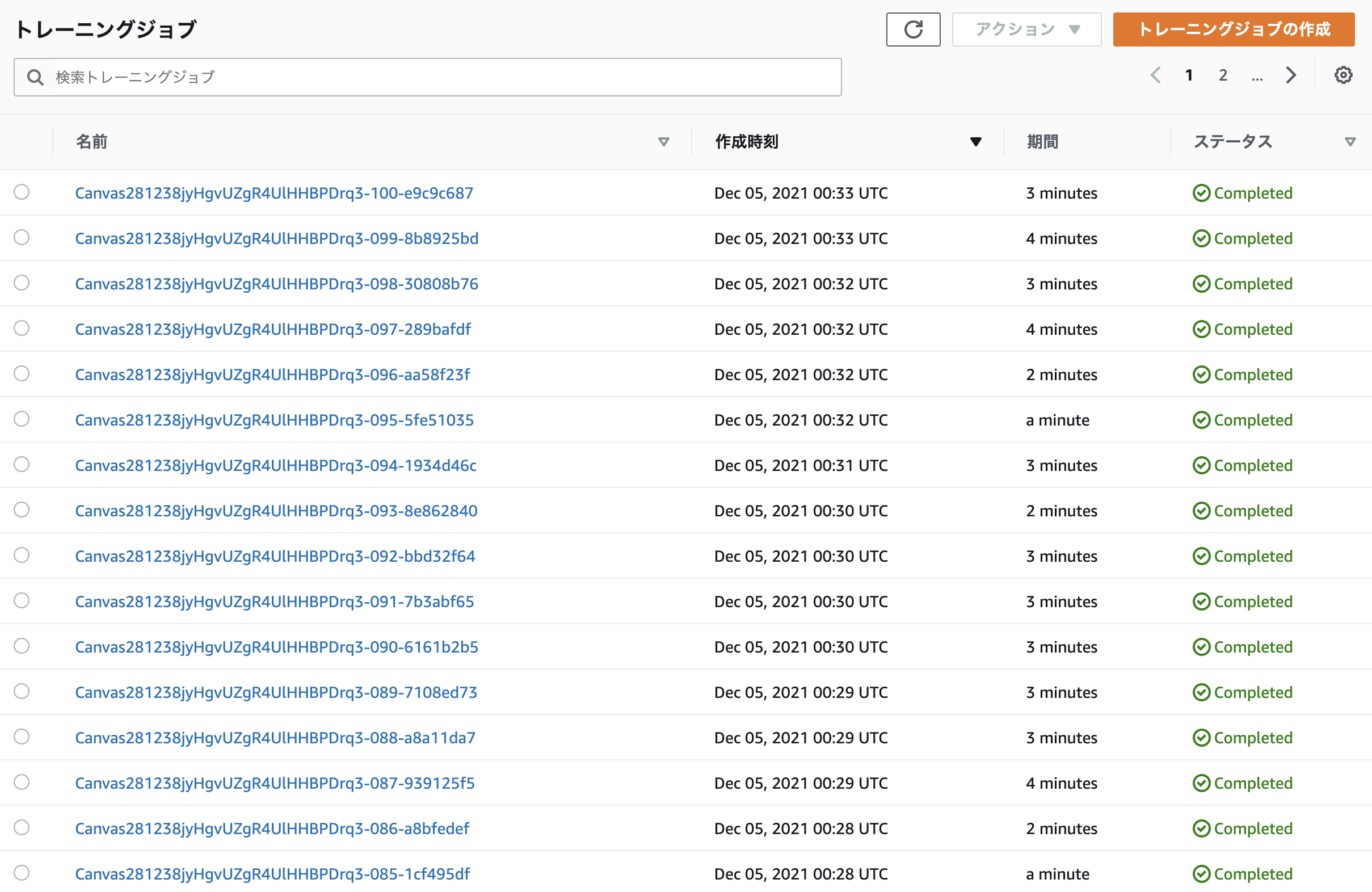Image resolution: width=1372 pixels, height=892 pixels.
Task: Click the search magnifier icon
Action: point(35,77)
